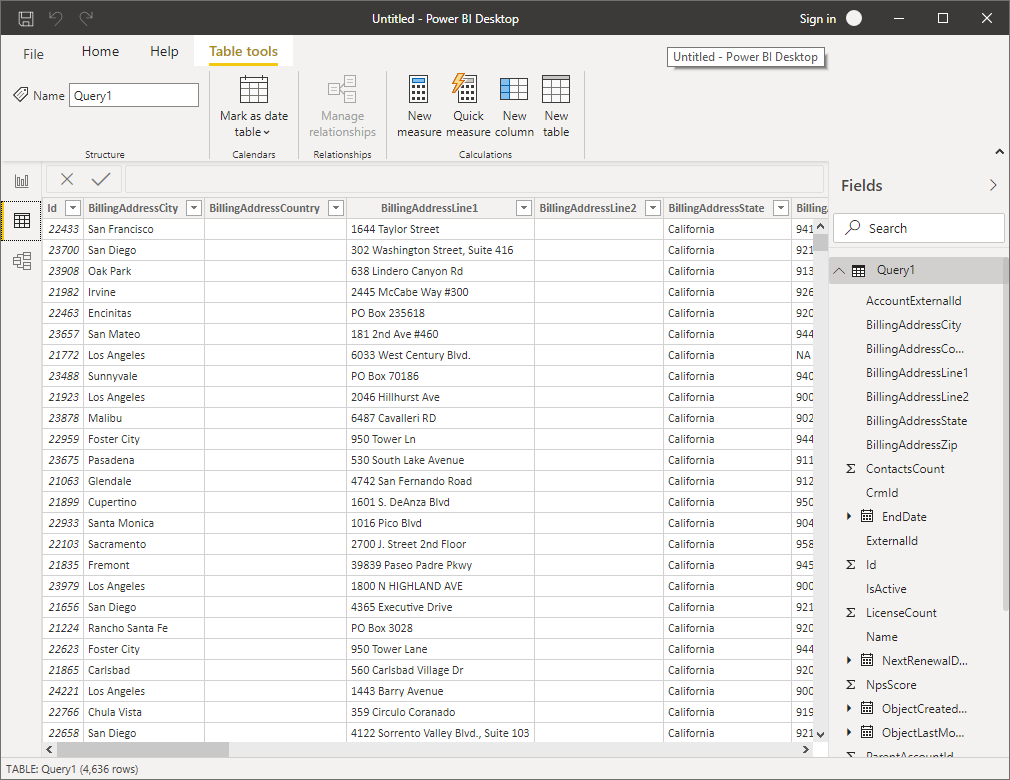Viewport: 1010px width, 780px height.
Task: Click the Redo arrow icon
Action: [86, 19]
